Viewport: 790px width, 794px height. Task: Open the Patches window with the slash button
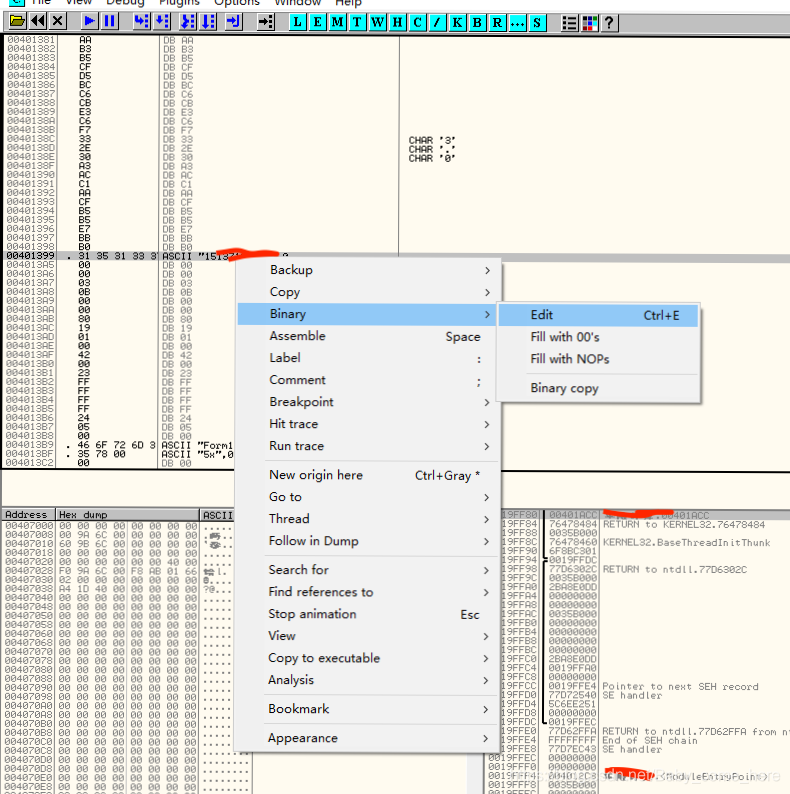pos(438,22)
